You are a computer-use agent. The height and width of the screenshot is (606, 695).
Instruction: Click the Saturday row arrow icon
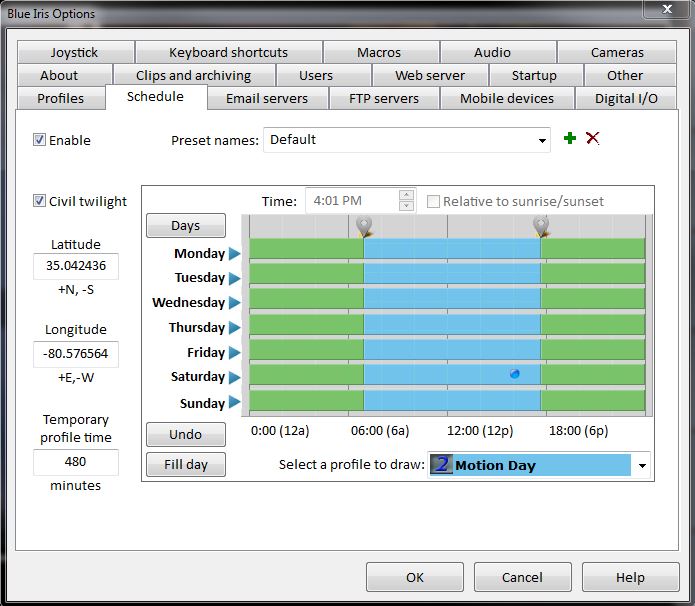[234, 377]
